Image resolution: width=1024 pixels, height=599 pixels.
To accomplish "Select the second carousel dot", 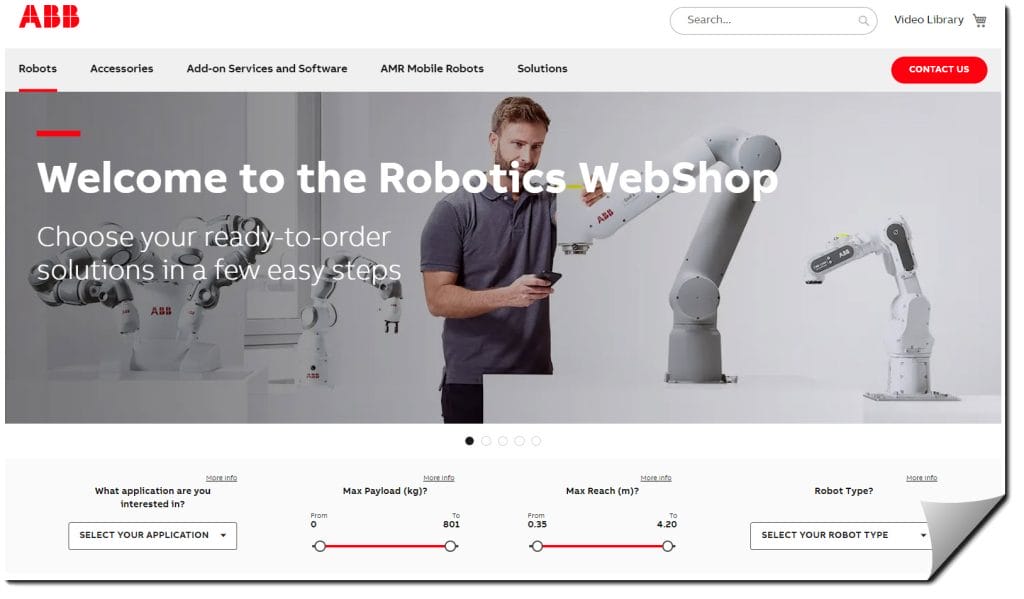I will coord(486,441).
